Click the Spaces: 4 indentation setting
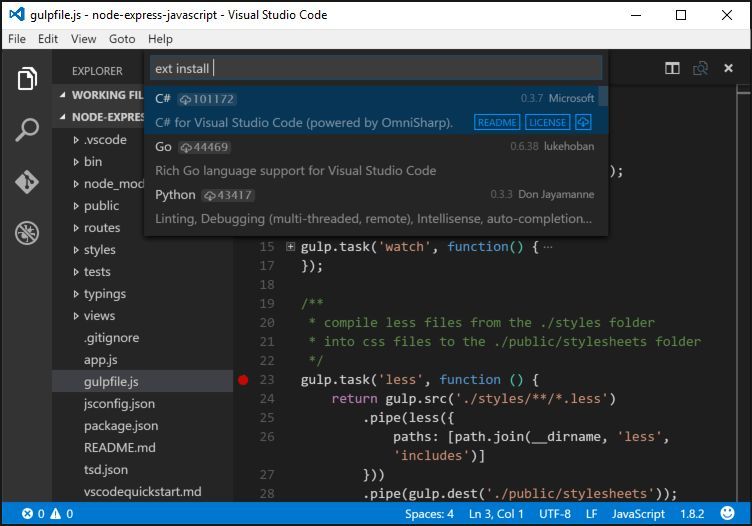This screenshot has height=526, width=752. point(429,514)
